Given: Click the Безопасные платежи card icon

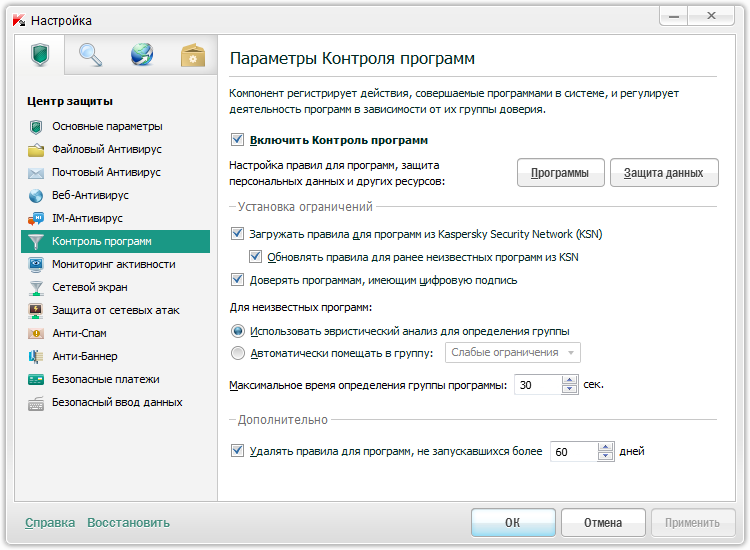Looking at the screenshot, I should [x=36, y=380].
